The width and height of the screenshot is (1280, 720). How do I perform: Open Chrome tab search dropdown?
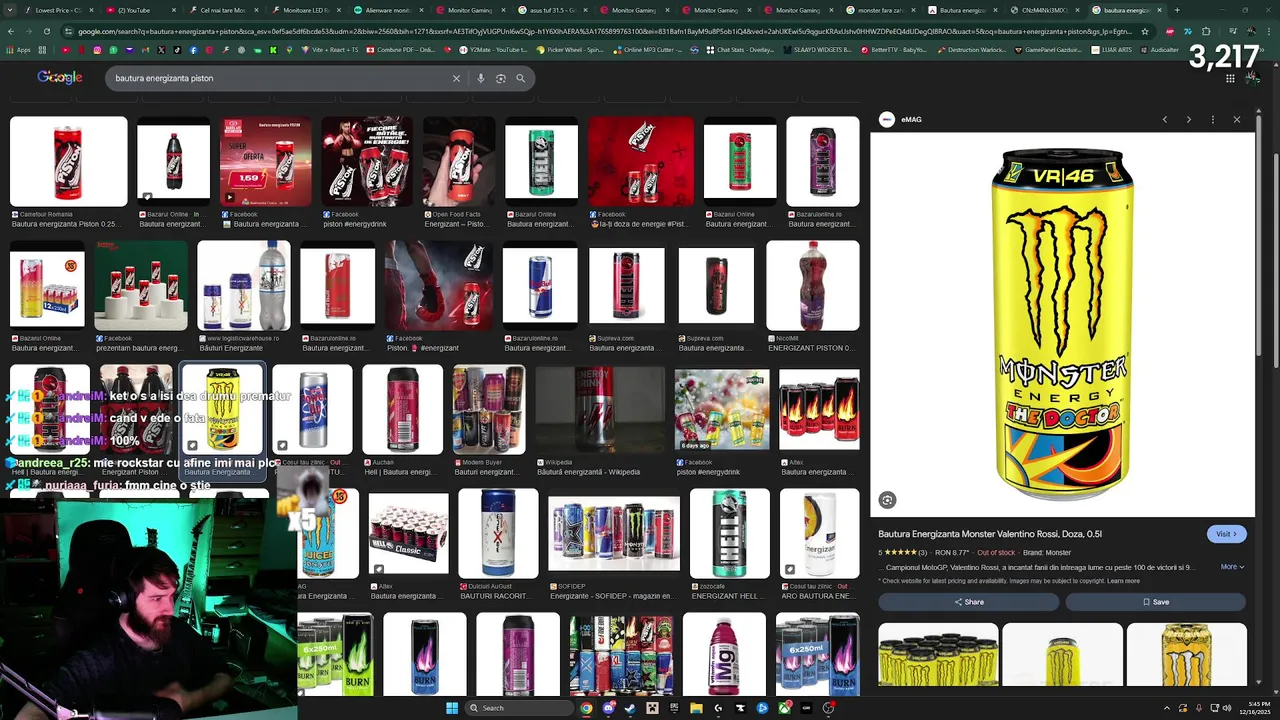(8, 10)
